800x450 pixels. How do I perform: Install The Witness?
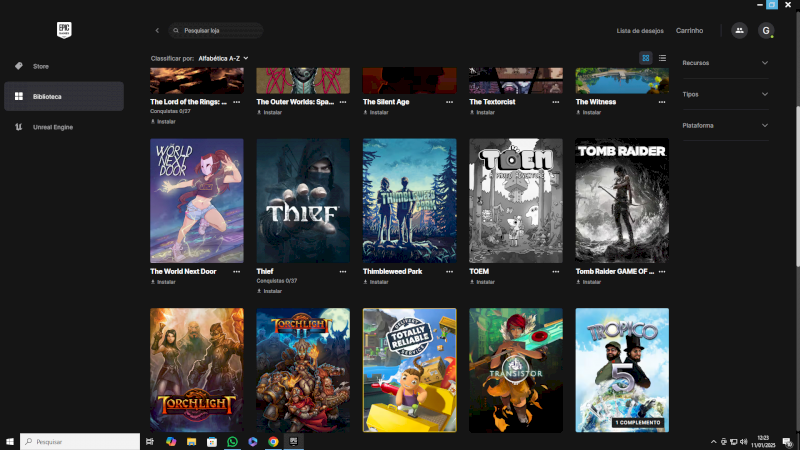click(x=588, y=112)
